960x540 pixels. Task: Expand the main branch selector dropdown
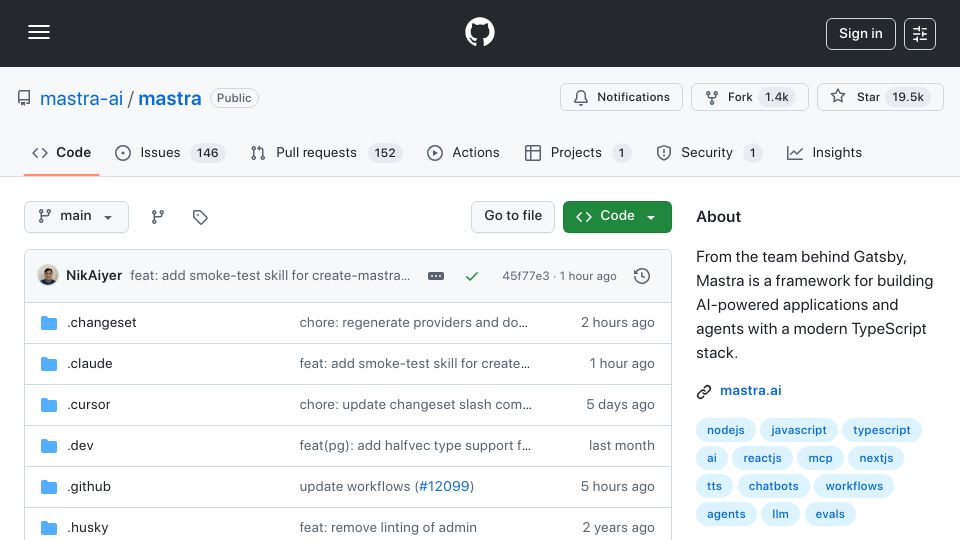77,217
